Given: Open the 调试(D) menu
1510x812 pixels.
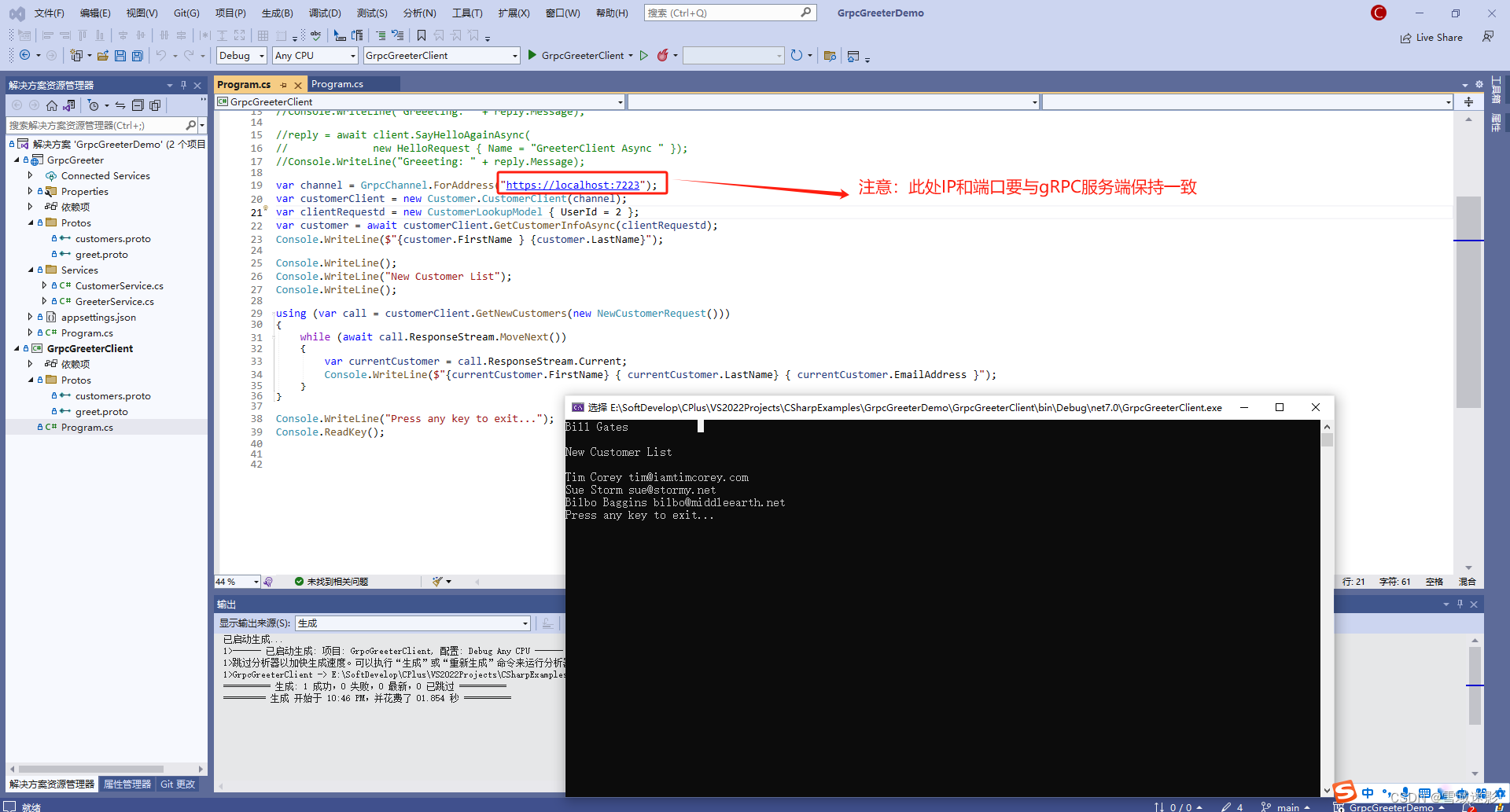Looking at the screenshot, I should coord(325,13).
